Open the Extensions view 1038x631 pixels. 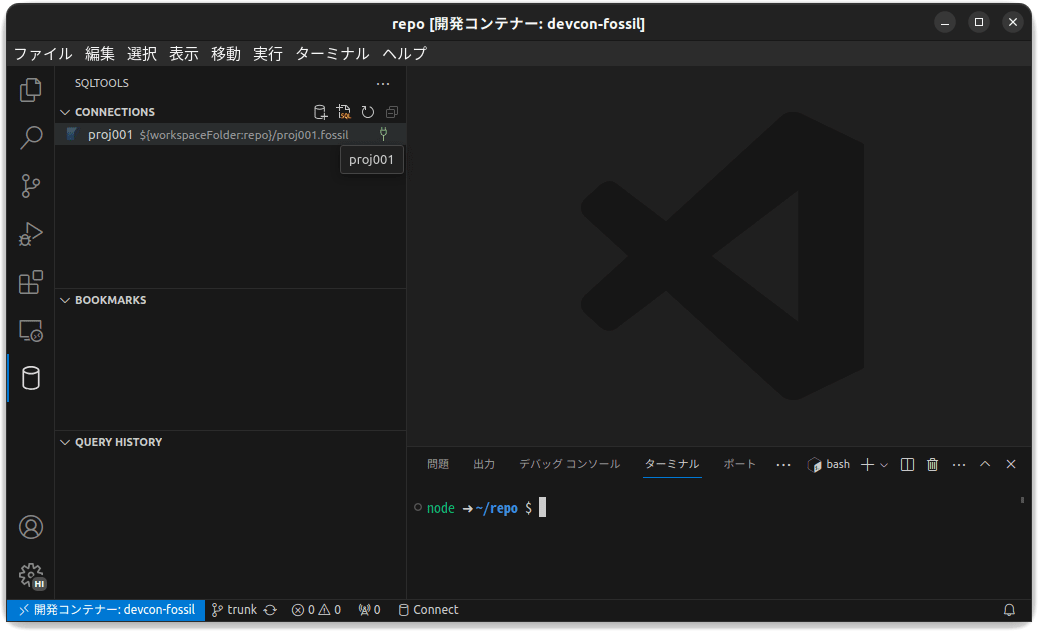click(x=30, y=282)
